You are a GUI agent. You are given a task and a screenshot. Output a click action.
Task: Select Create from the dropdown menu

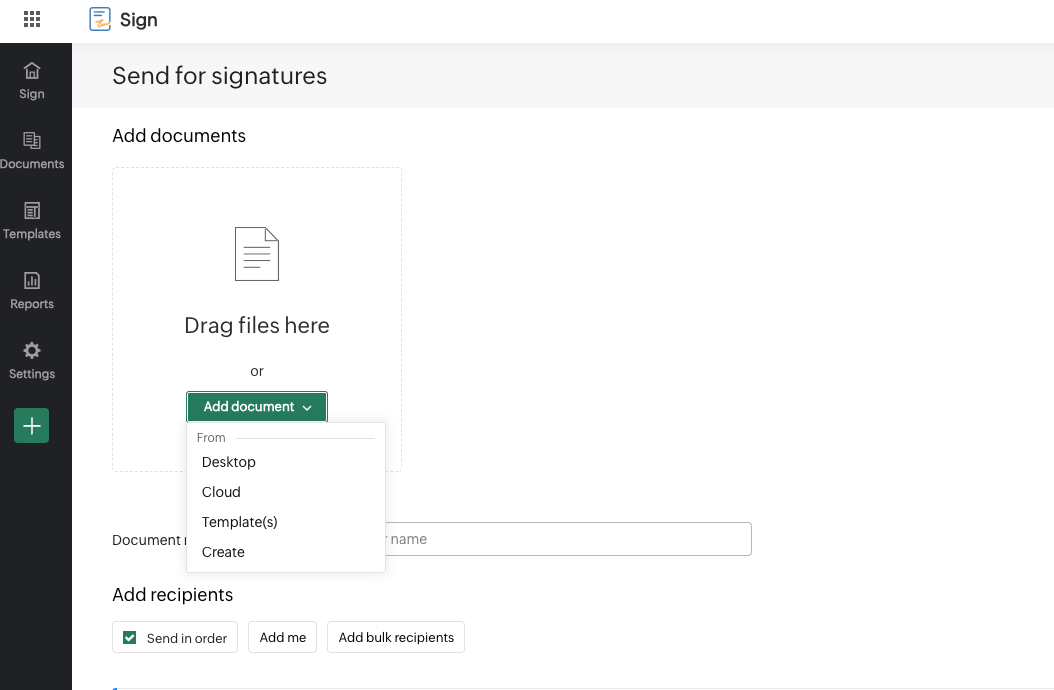point(223,552)
